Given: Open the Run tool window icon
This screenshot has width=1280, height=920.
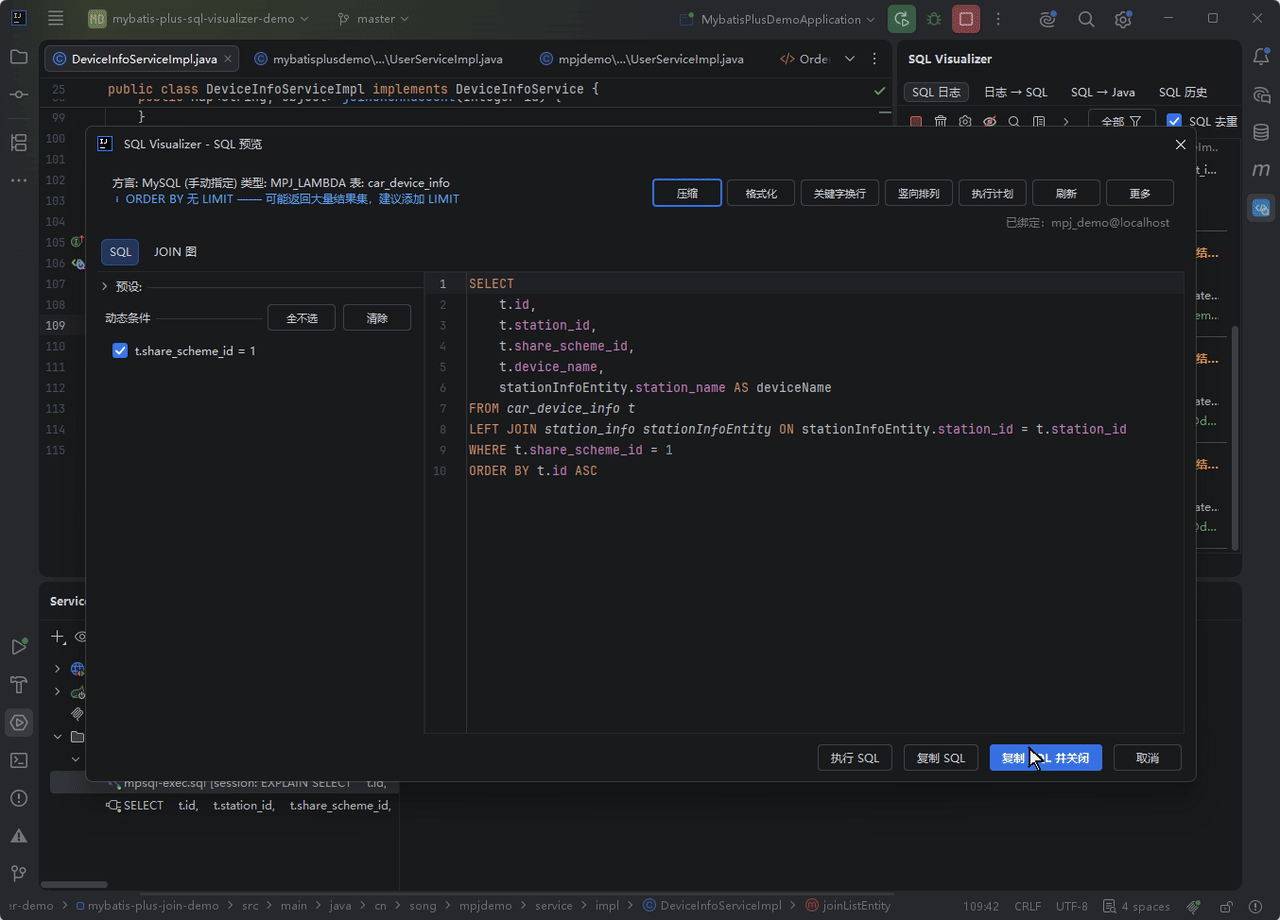Looking at the screenshot, I should (x=19, y=646).
